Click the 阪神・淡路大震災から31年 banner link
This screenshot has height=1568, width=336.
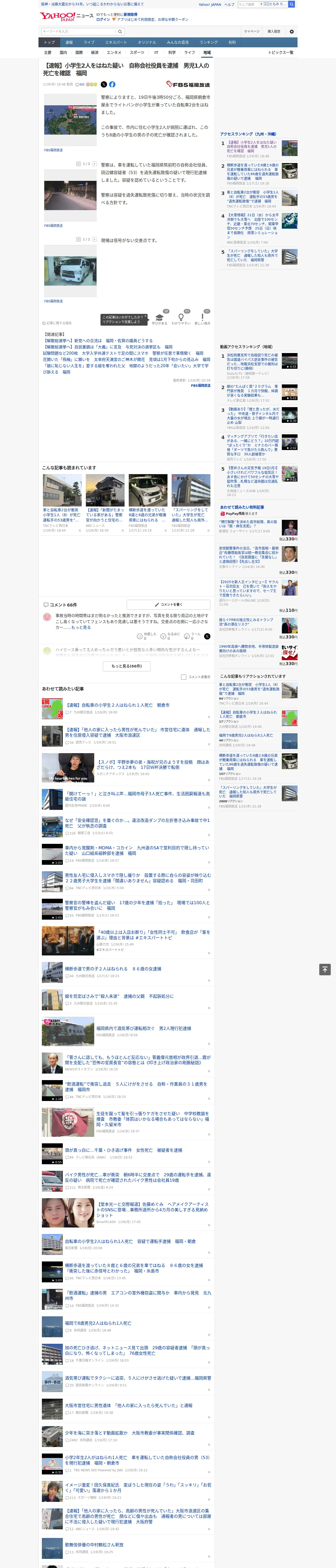92,4
